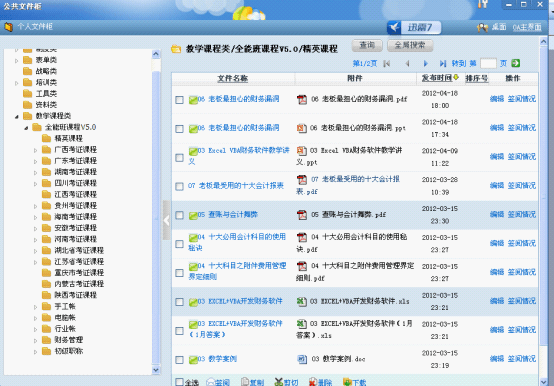Sort by 发布时间 column header

(437, 78)
